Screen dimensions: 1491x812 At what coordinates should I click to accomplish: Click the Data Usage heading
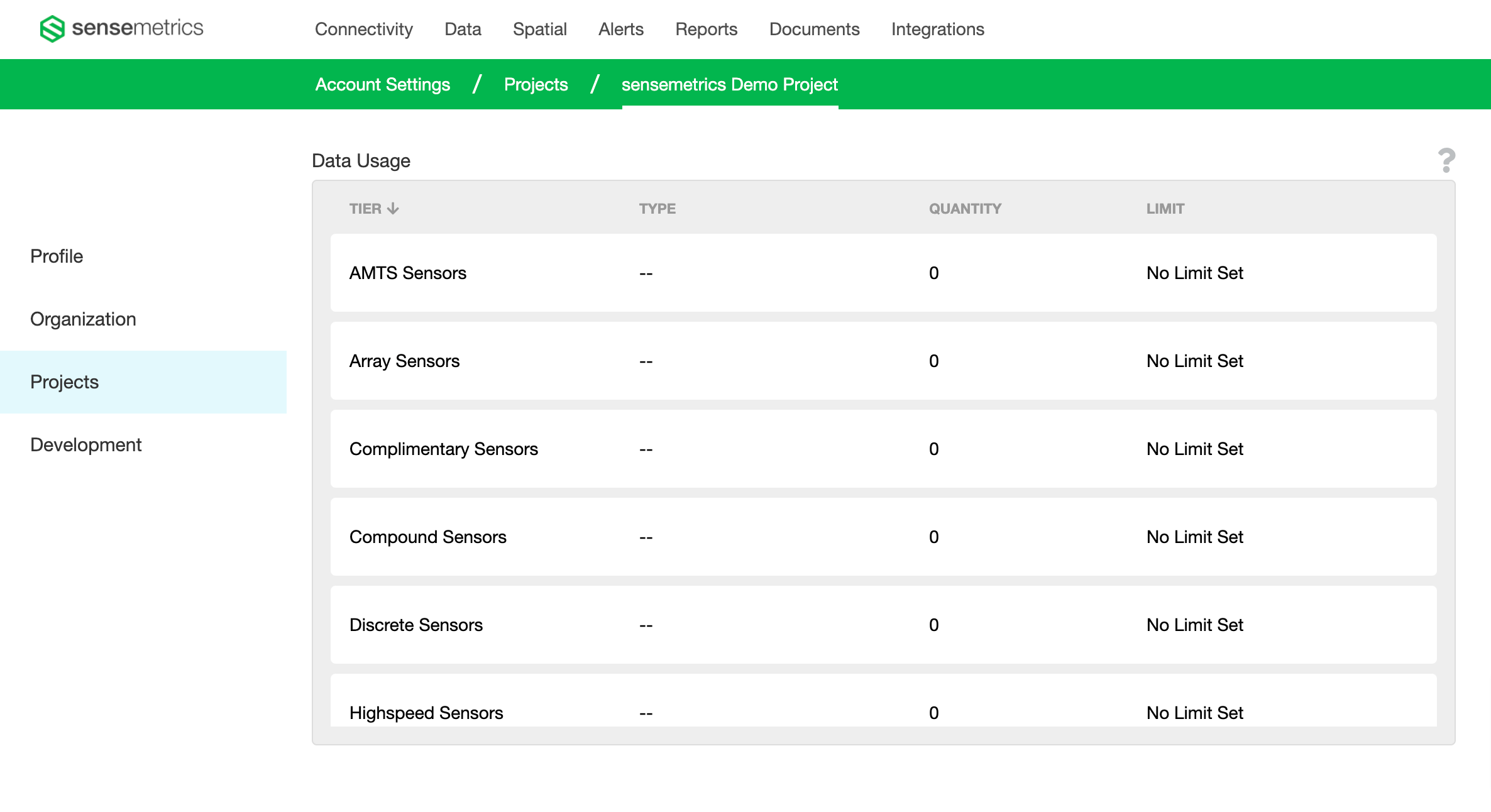point(361,161)
